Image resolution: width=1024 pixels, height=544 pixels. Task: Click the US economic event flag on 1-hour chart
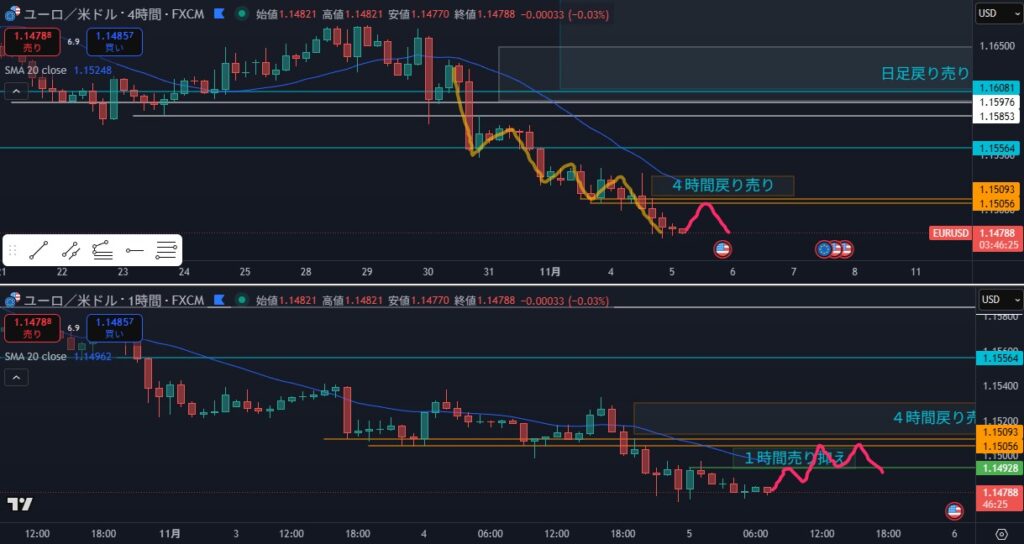tap(953, 511)
